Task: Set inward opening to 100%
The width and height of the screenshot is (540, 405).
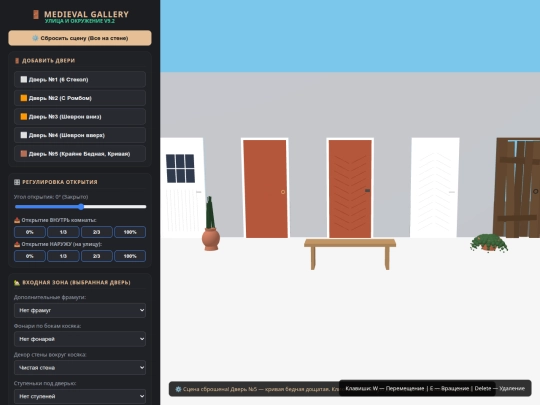Action: 130,232
